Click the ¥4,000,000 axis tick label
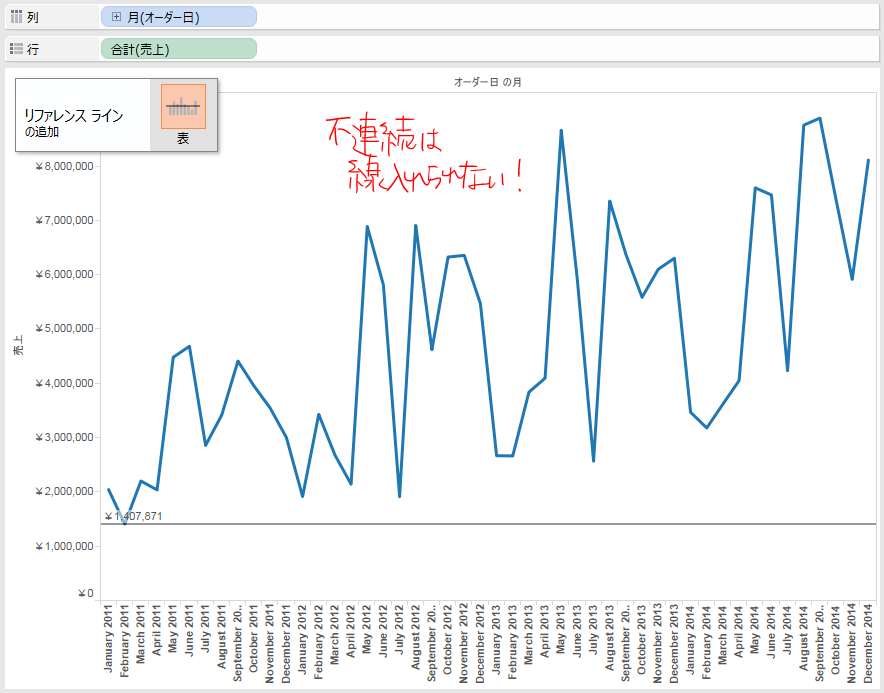This screenshot has height=693, width=884. 64,383
